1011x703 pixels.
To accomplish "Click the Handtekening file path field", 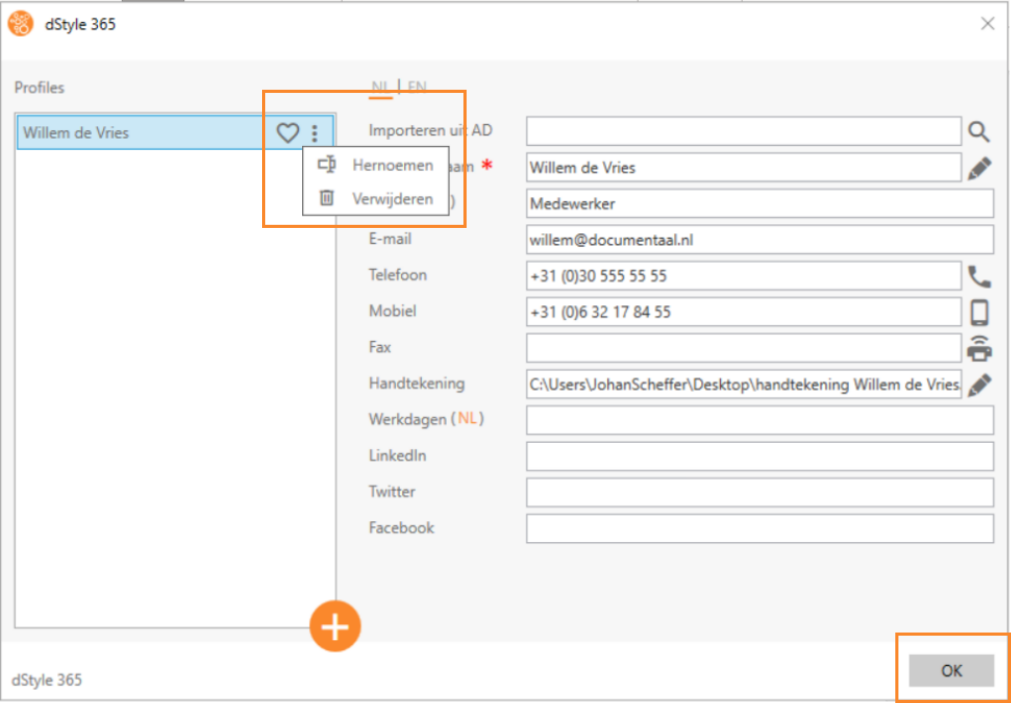I will pyautogui.click(x=744, y=385).
